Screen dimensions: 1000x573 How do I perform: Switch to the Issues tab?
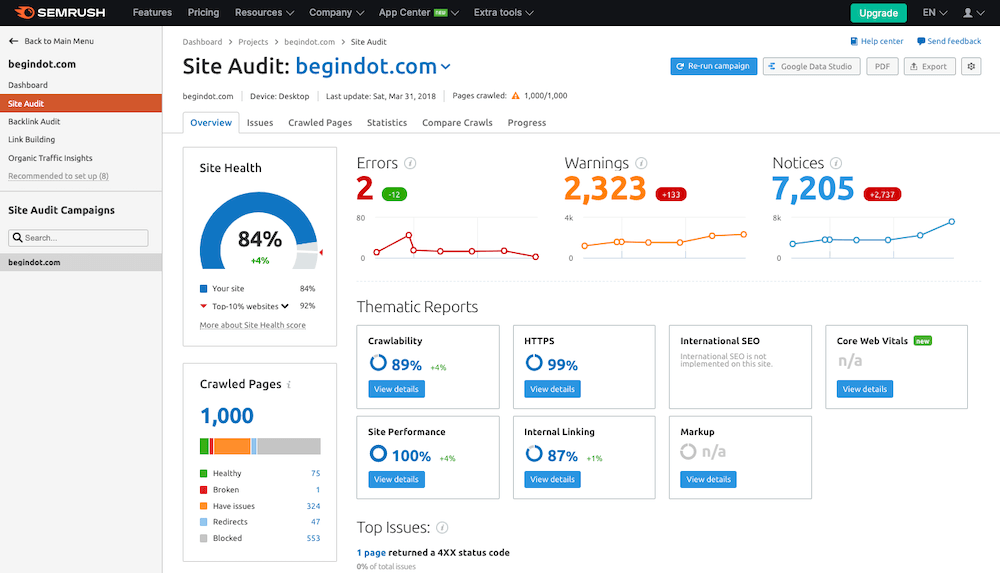(260, 123)
